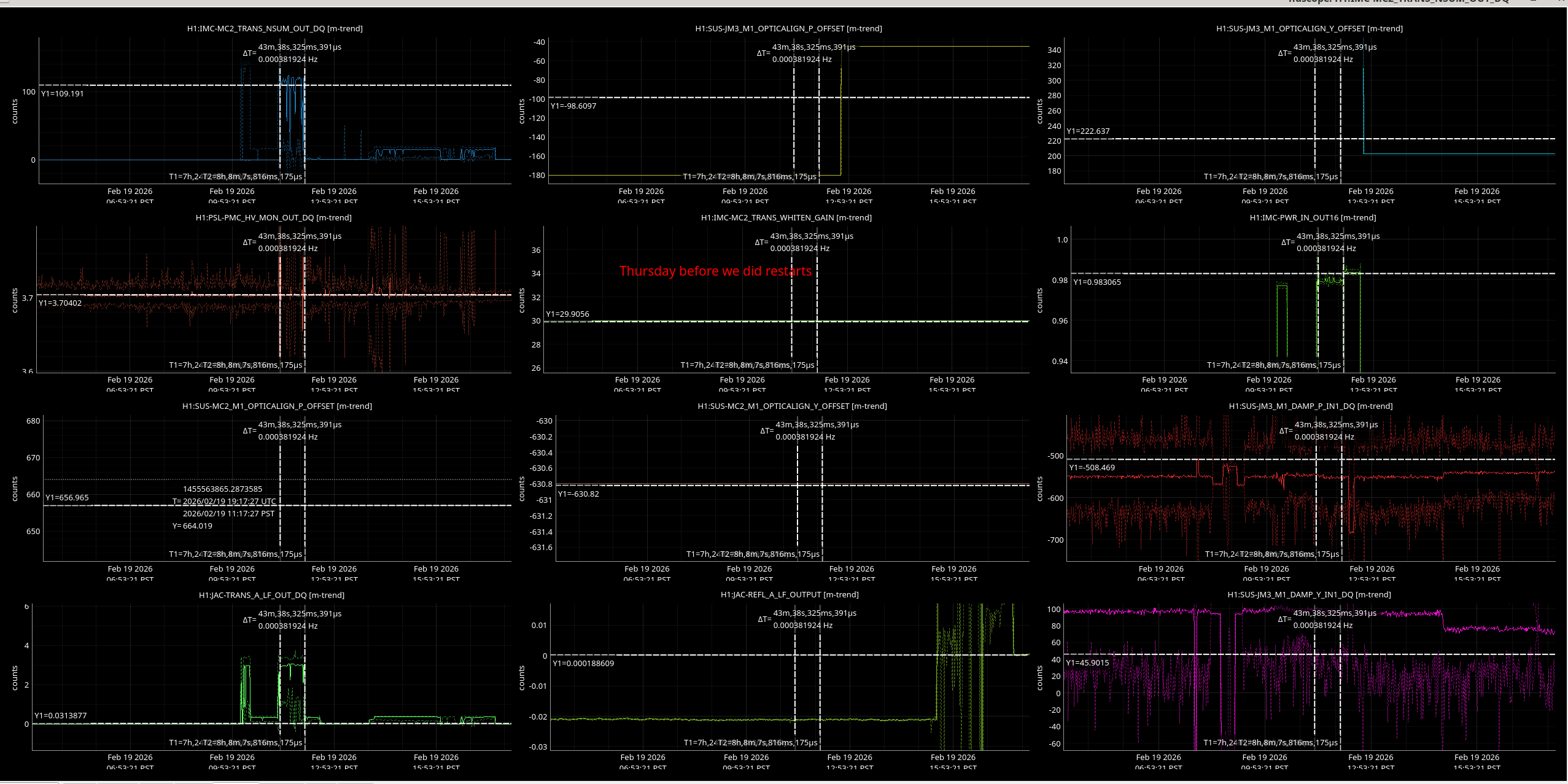Image resolution: width=1568 pixels, height=784 pixels.
Task: Click the GPS time 1455563865.2873585 readout
Action: click(222, 489)
